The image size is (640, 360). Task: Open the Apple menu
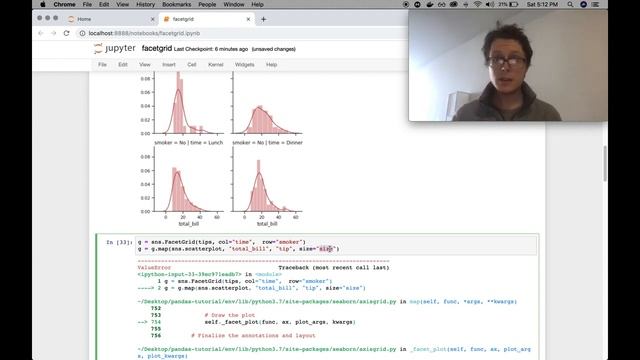coord(42,4)
